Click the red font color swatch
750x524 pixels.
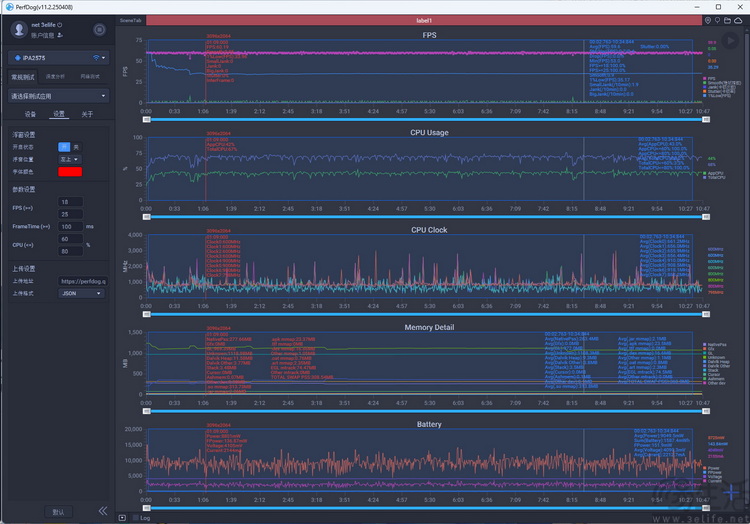coord(70,172)
